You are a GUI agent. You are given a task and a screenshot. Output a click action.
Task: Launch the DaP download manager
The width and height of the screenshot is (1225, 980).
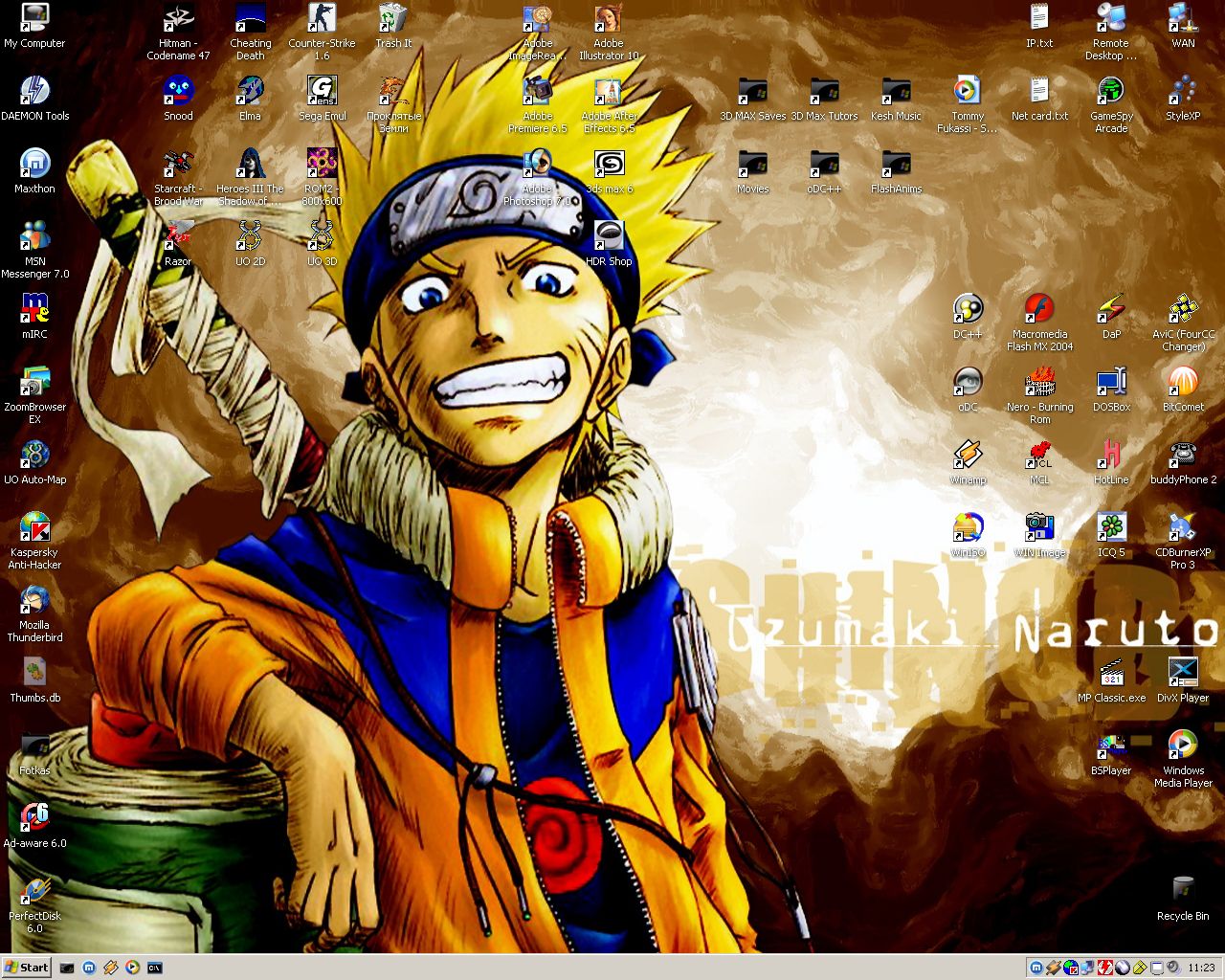[1111, 317]
